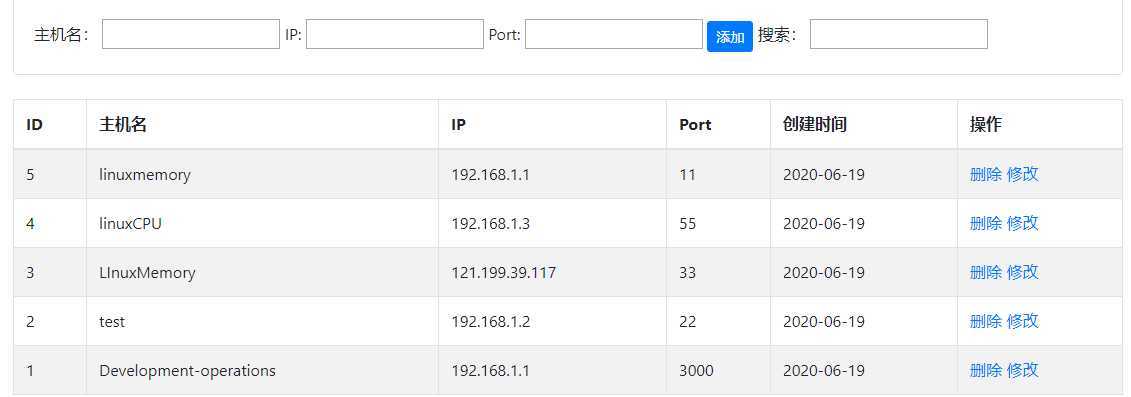Modify the LInuxMemory host entry
The image size is (1131, 397).
[x=1023, y=272]
